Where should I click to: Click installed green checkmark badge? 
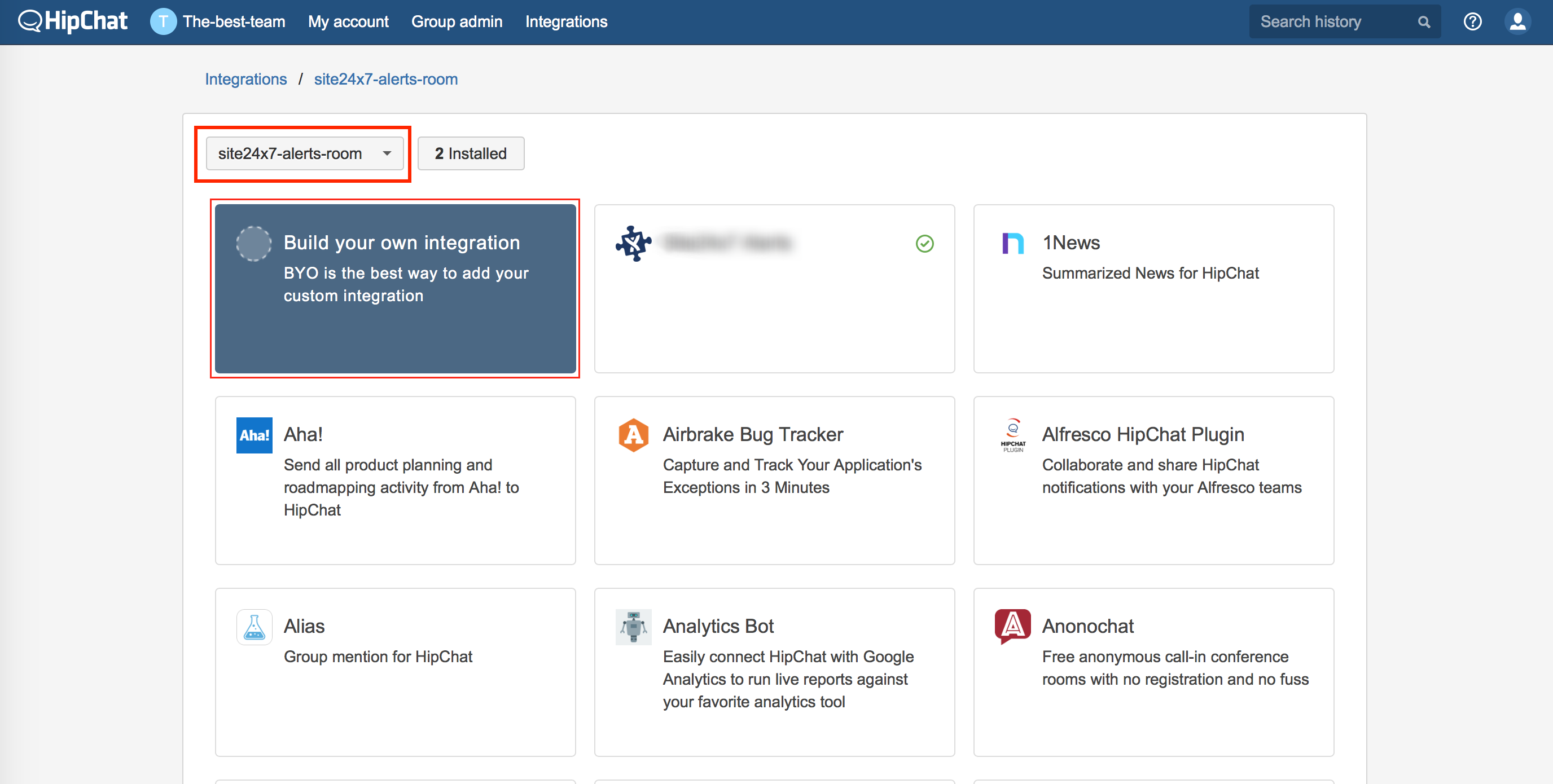coord(924,244)
